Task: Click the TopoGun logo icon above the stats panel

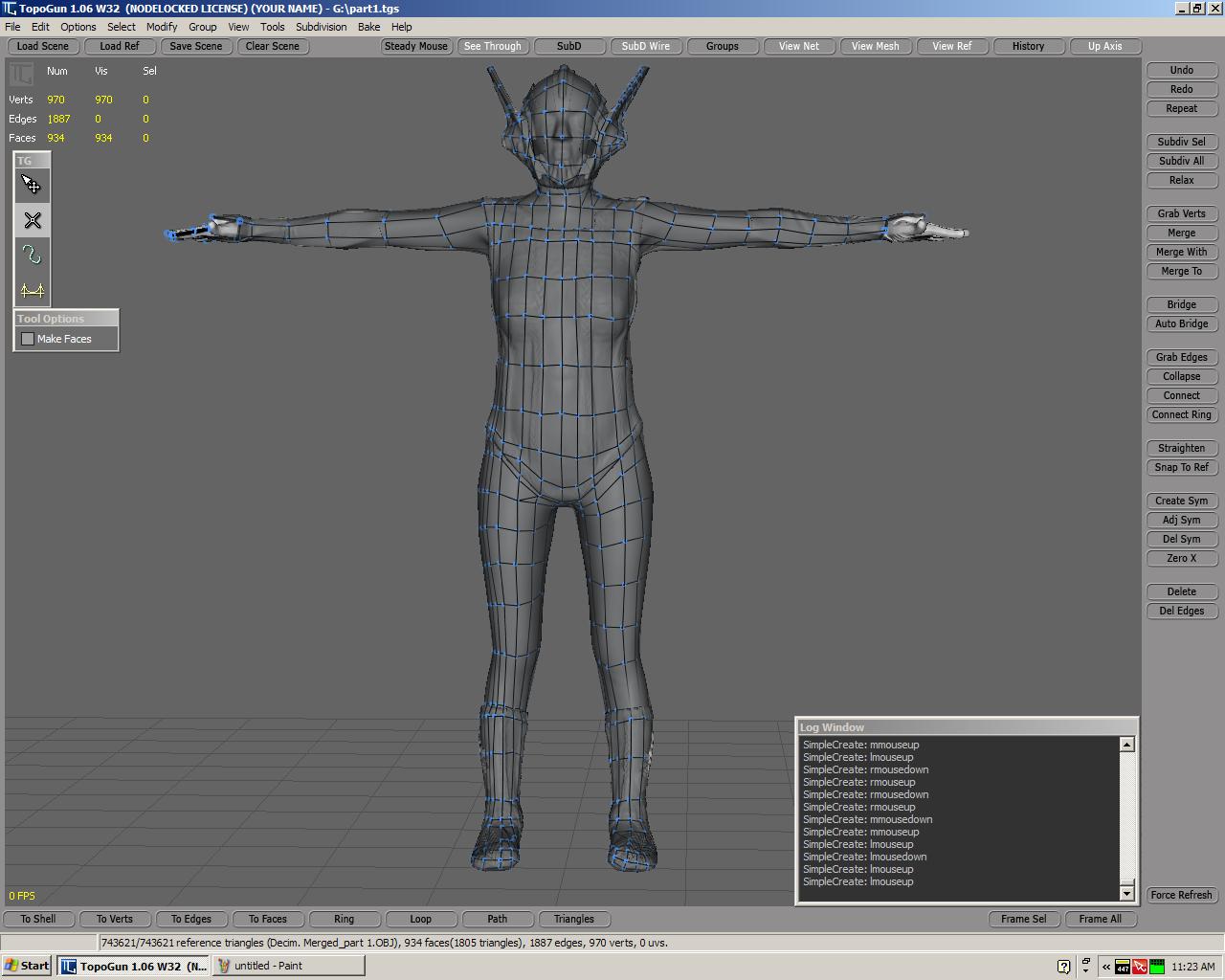Action: point(21,72)
